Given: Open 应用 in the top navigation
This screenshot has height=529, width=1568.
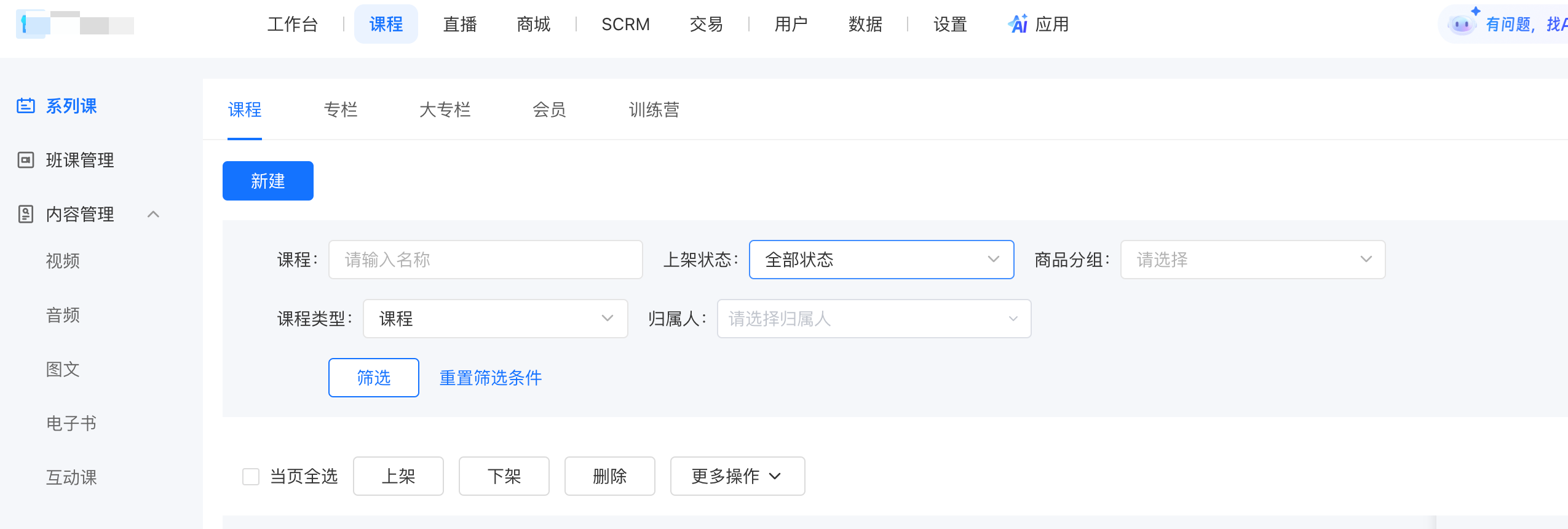Looking at the screenshot, I should [x=1052, y=25].
